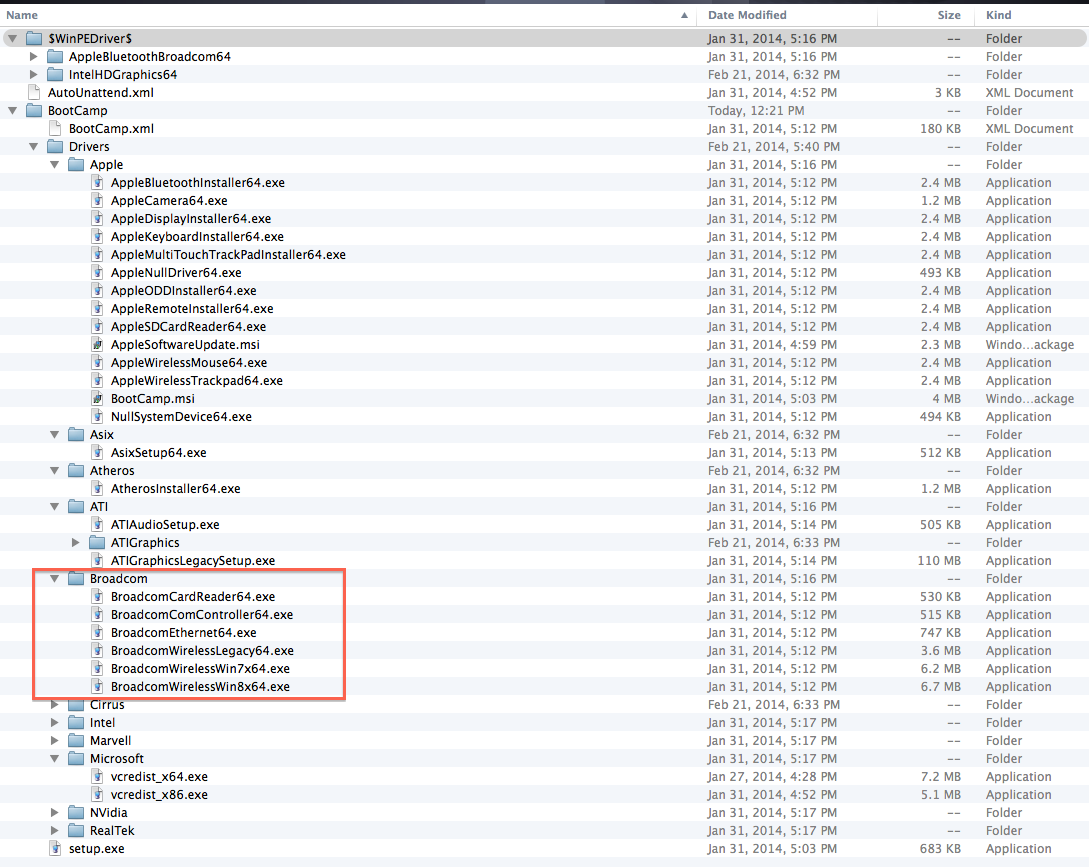This screenshot has height=867, width=1089.
Task: Expand the IntelHDGraphics64 folder arrow
Action: click(x=33, y=74)
